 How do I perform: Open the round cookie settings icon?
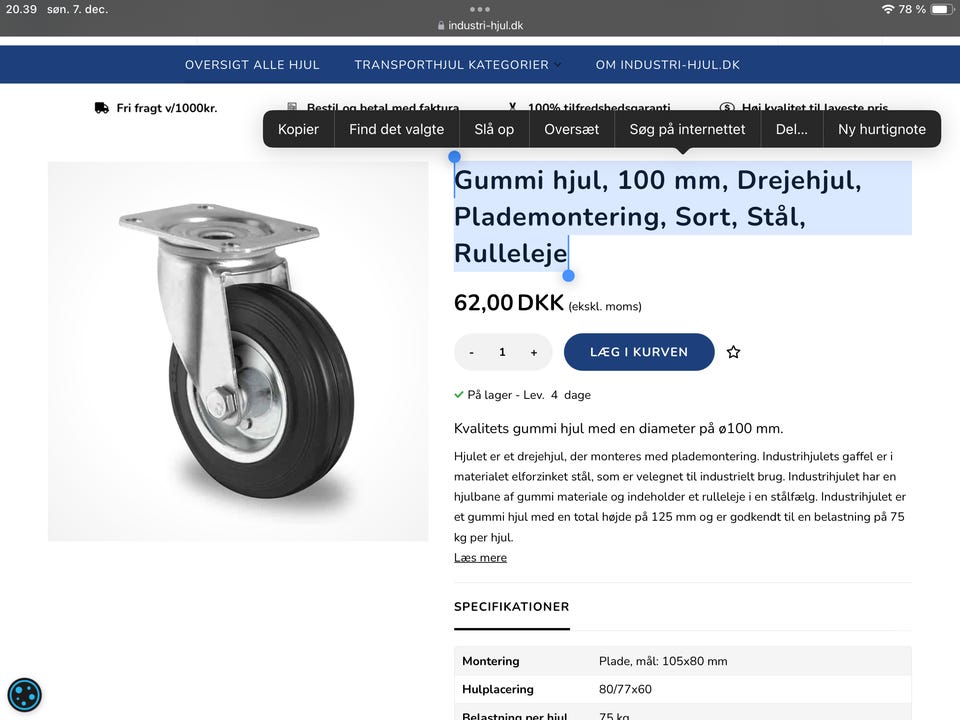coord(24,695)
